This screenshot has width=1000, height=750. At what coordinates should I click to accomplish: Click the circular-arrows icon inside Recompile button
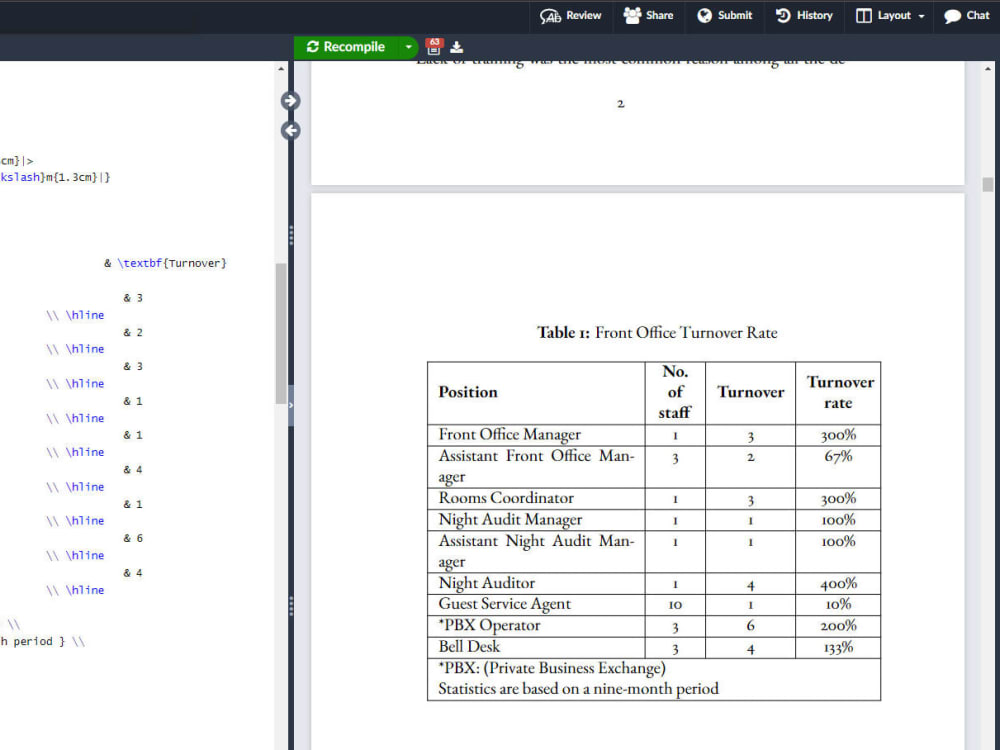312,47
